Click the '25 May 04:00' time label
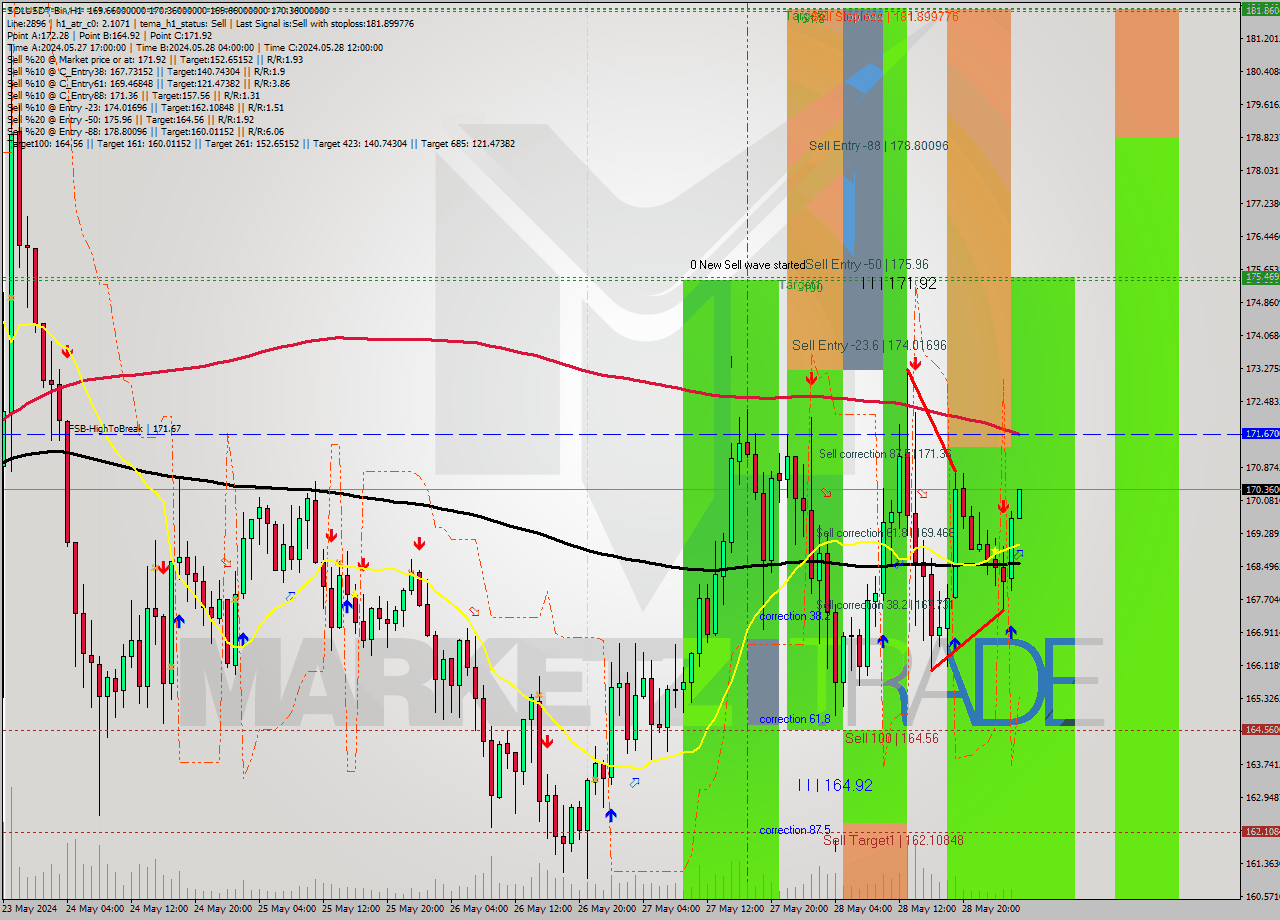The image size is (1280, 920). (x=287, y=909)
